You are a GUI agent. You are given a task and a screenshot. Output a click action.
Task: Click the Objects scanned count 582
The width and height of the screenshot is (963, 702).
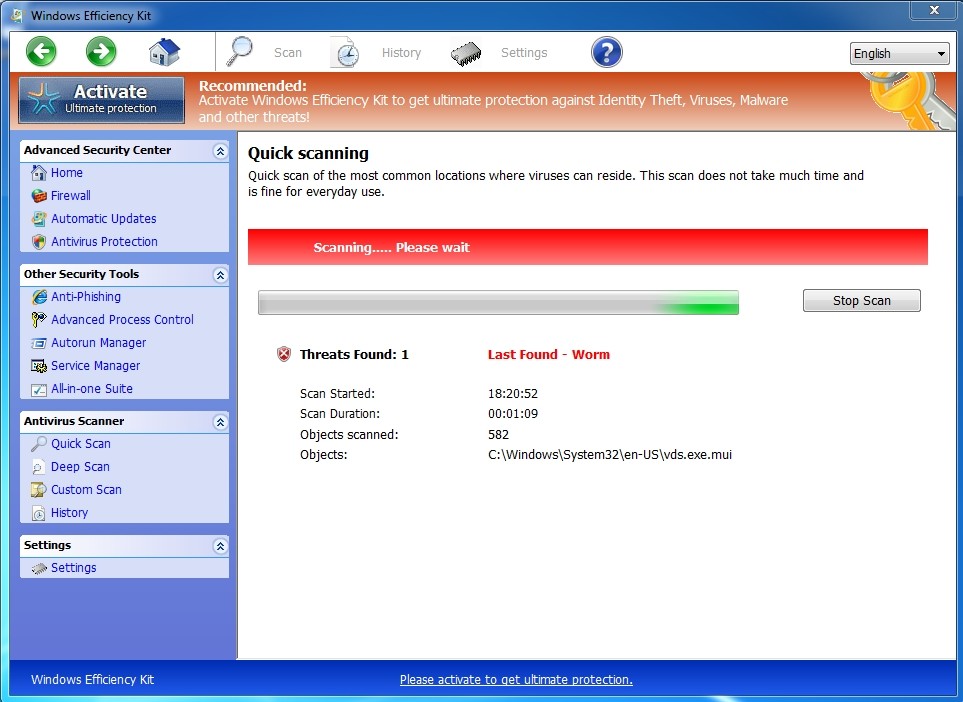point(498,435)
